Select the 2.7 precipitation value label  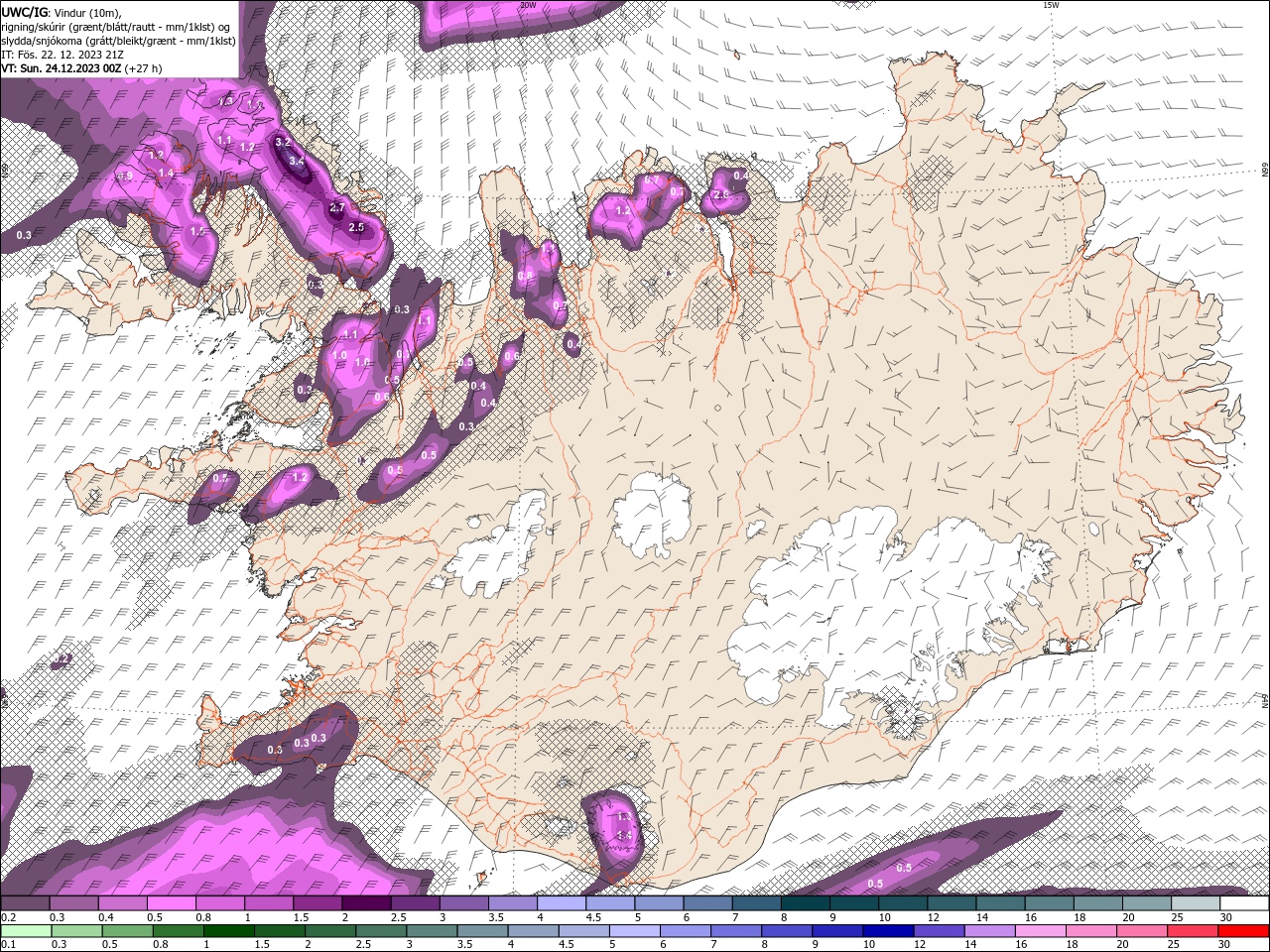pos(336,208)
